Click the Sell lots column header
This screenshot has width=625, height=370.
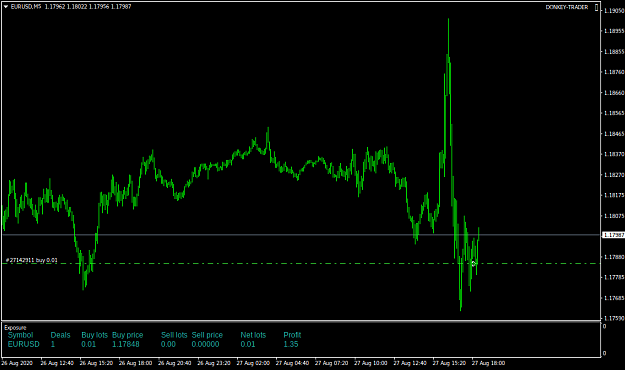(174, 335)
